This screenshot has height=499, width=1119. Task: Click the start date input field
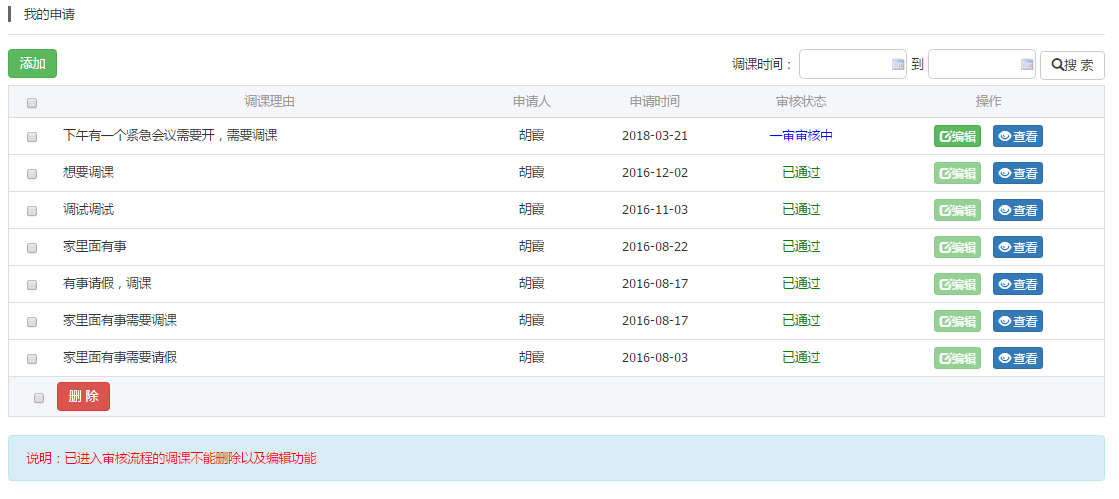pyautogui.click(x=845, y=65)
